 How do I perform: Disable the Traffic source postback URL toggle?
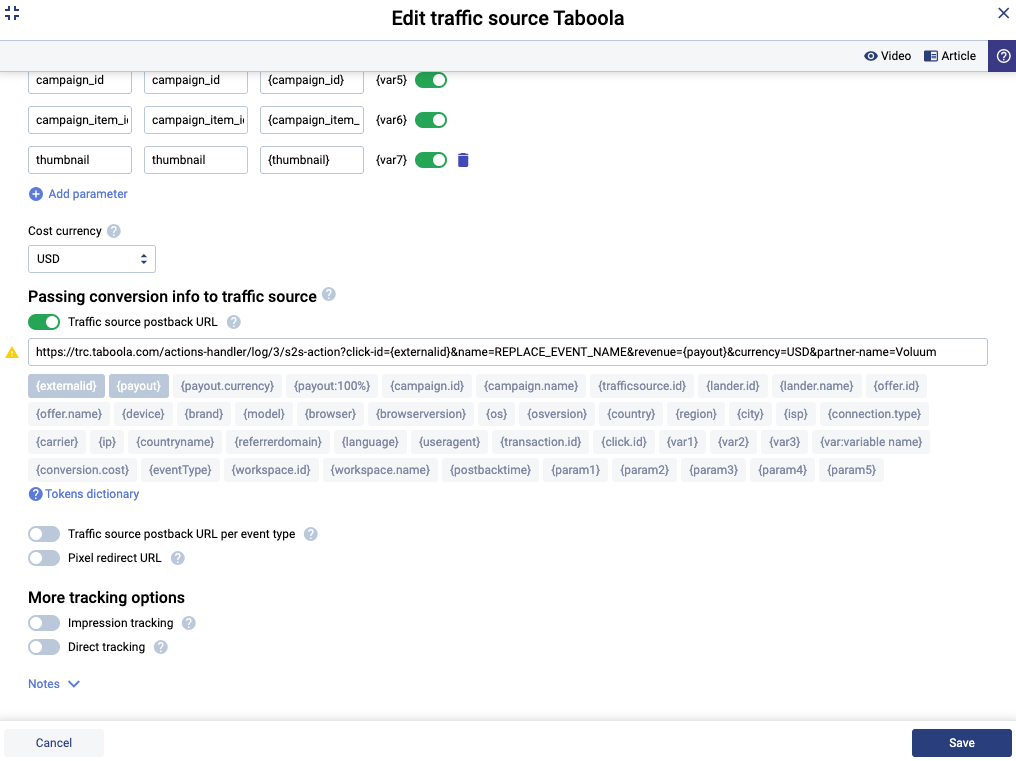(44, 322)
